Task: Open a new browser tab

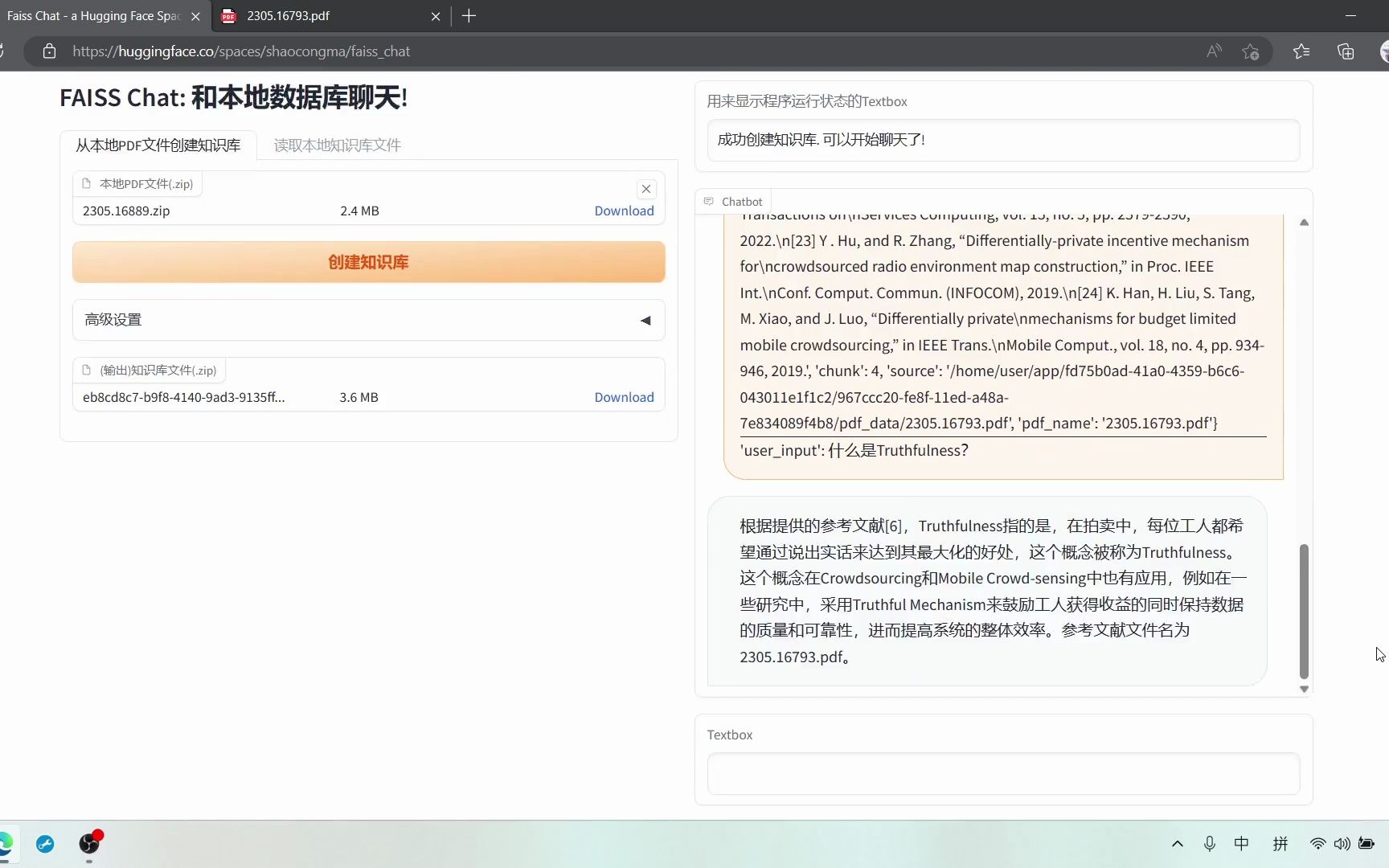Action: [x=469, y=16]
